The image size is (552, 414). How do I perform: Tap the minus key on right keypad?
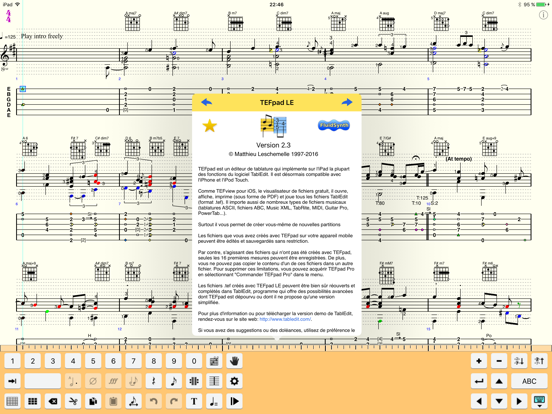pyautogui.click(x=499, y=361)
